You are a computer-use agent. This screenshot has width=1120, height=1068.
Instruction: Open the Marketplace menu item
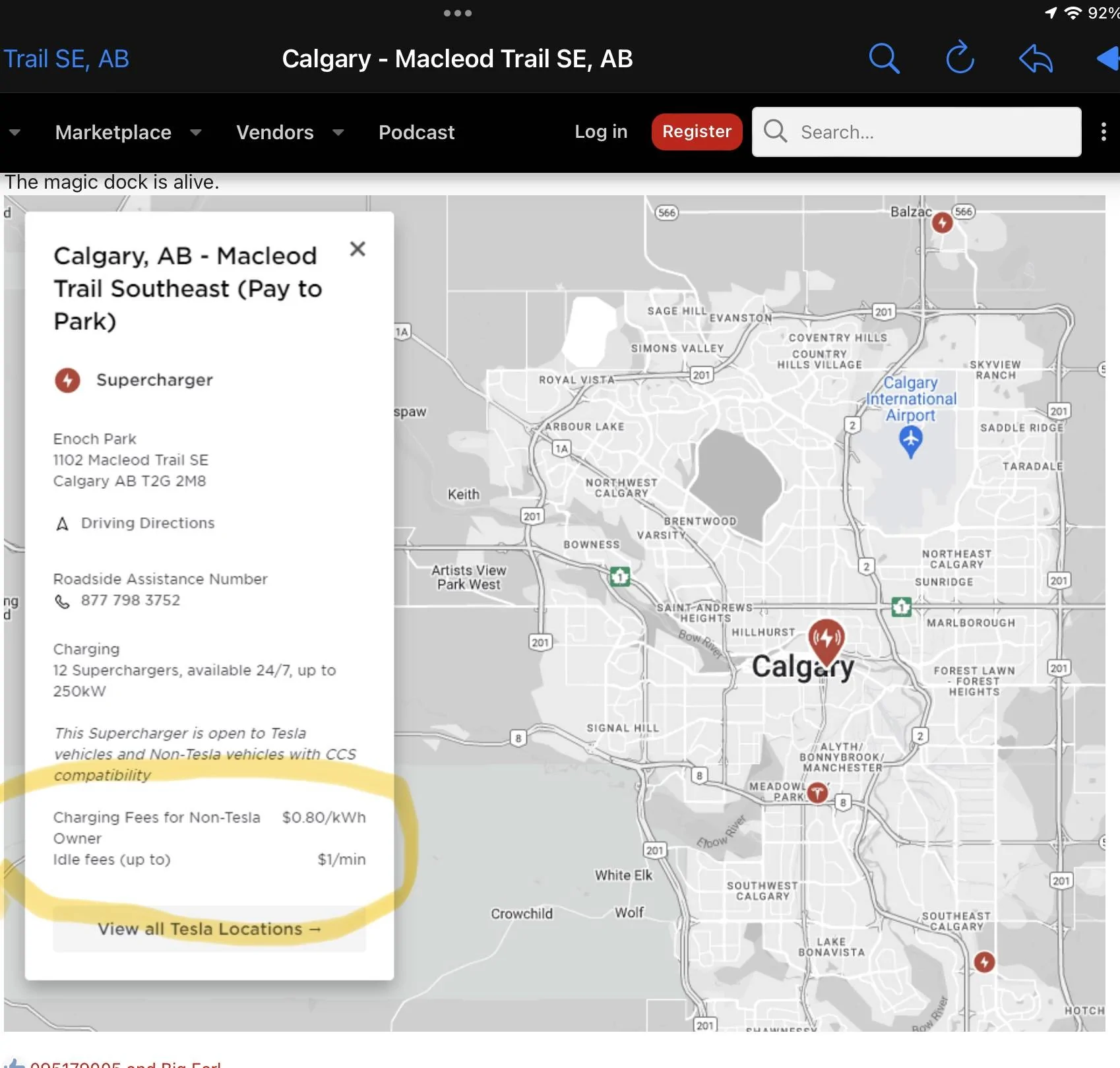[113, 133]
